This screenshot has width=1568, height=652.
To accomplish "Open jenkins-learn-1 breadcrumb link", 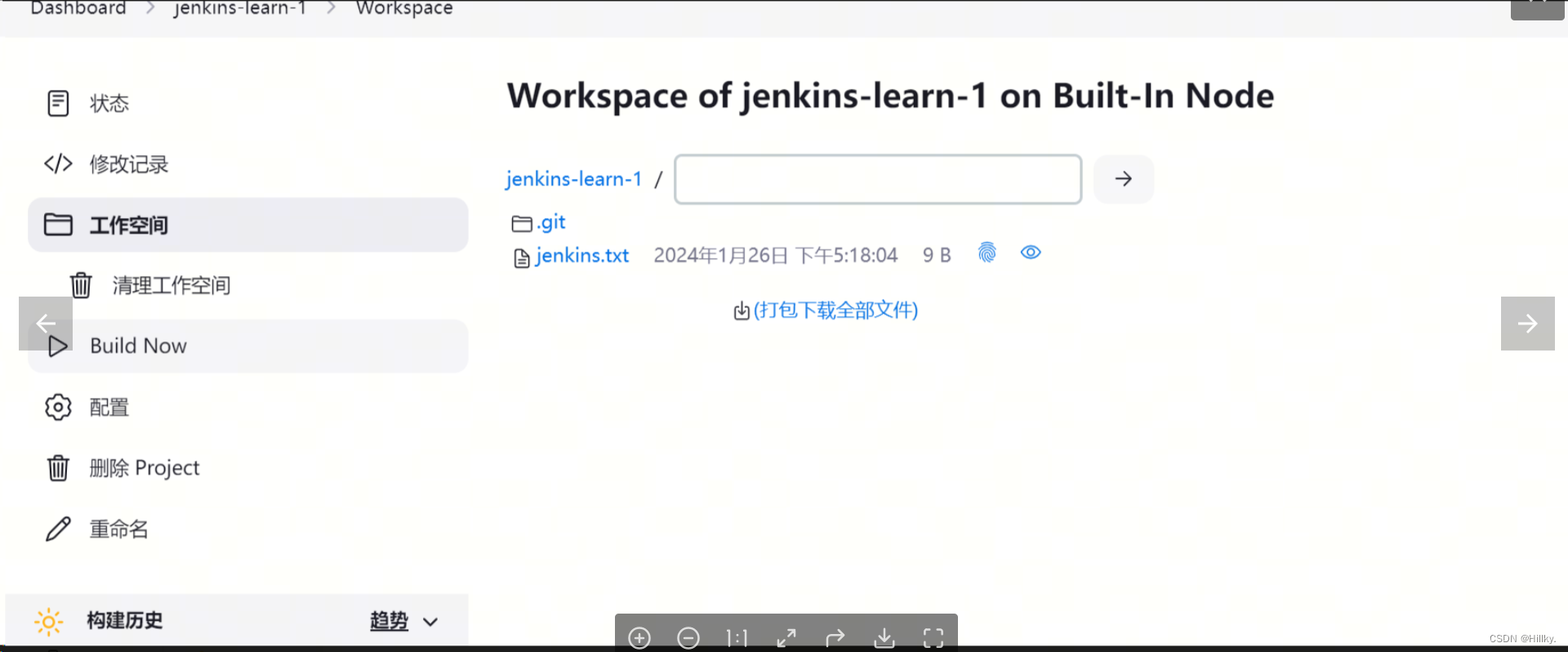I will click(x=240, y=8).
